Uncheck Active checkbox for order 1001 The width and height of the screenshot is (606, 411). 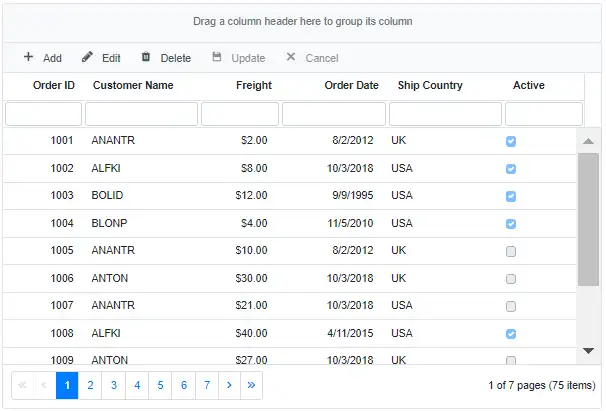pos(511,142)
